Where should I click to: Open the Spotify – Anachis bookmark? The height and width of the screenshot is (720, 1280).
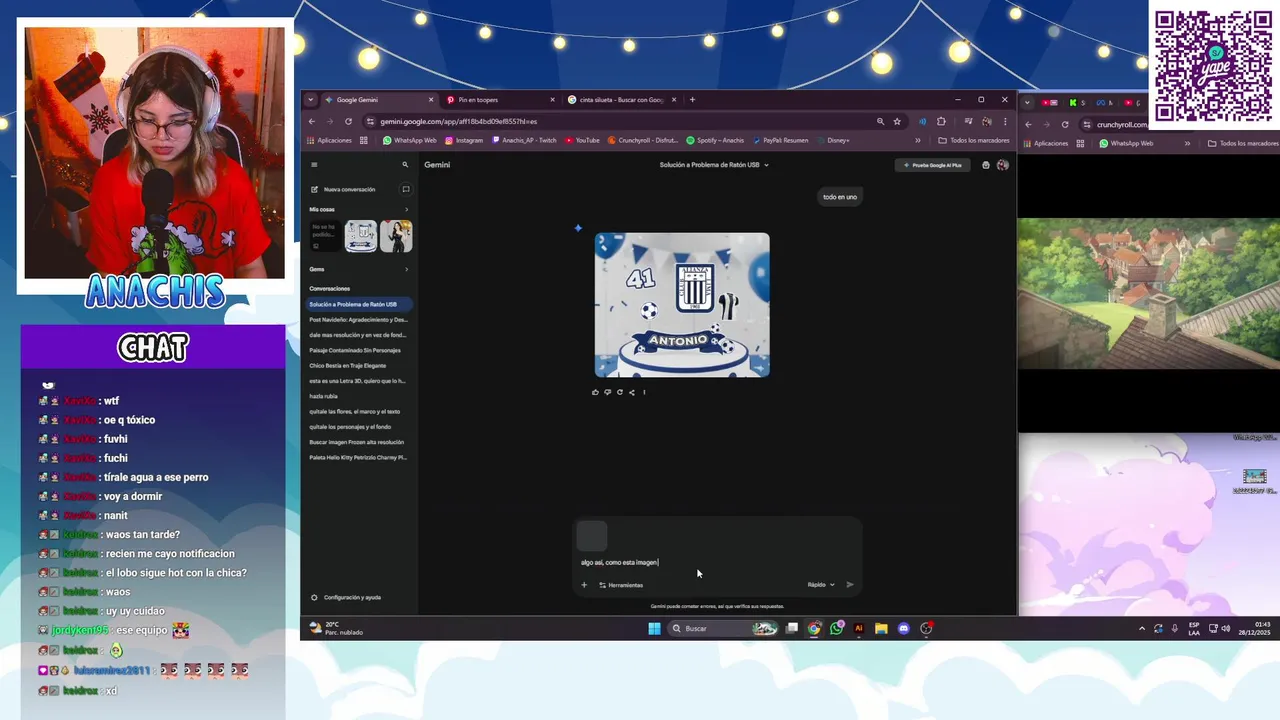715,140
